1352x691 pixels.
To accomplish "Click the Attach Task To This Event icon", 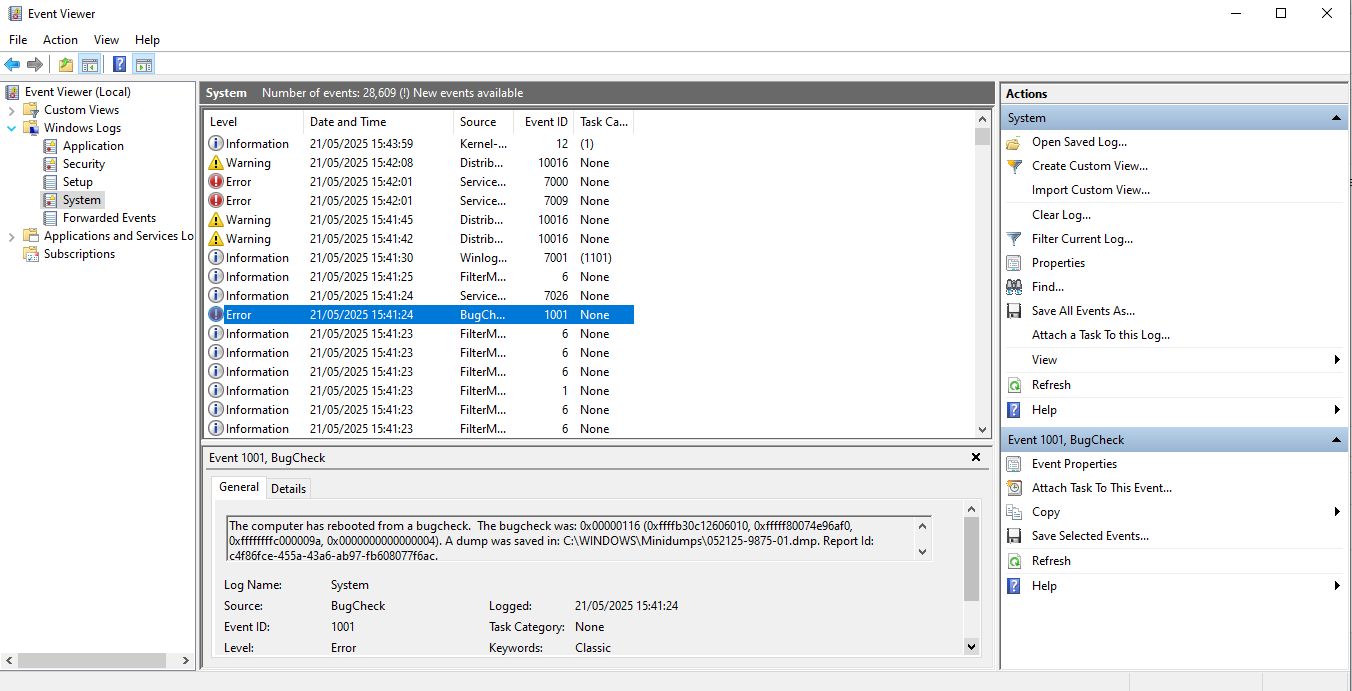I will pyautogui.click(x=1014, y=488).
